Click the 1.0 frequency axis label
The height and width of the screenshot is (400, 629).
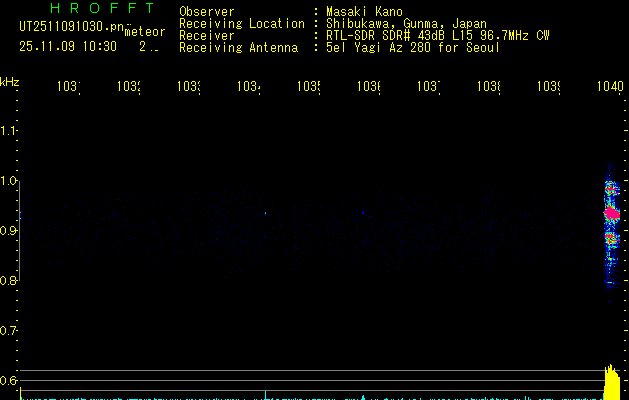[x=8, y=181]
